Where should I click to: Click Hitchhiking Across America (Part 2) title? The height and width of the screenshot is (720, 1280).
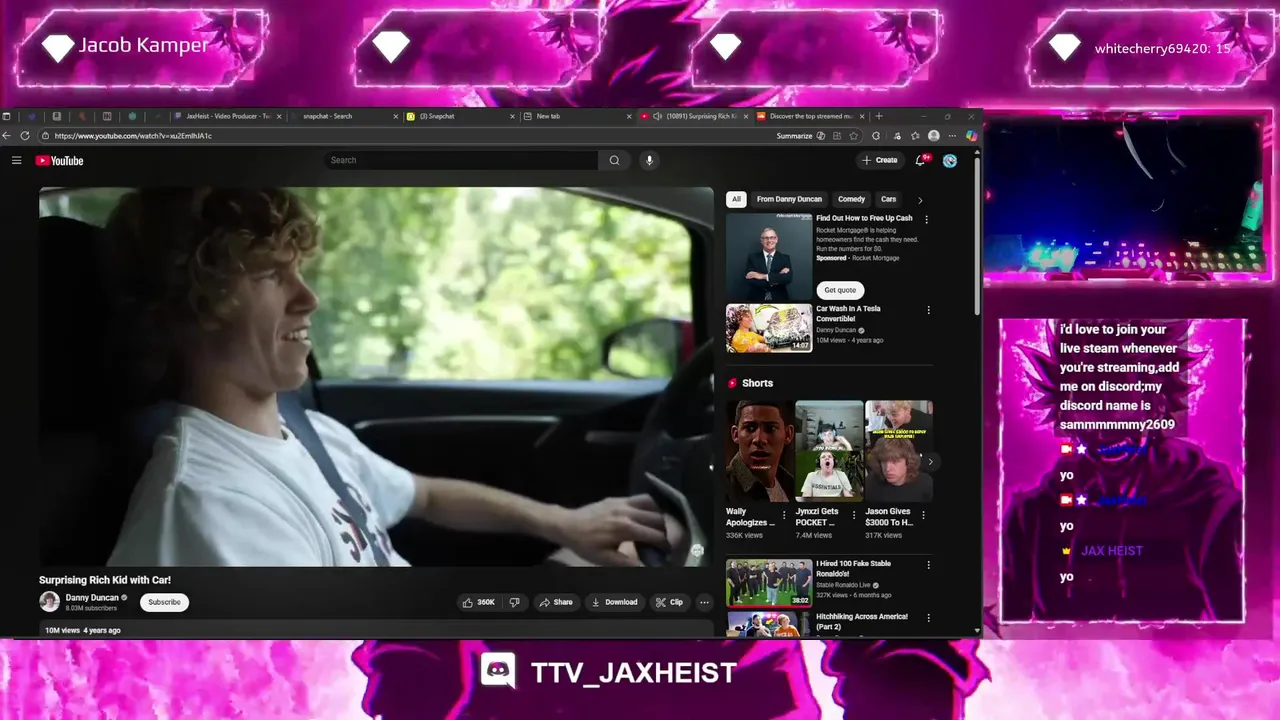[862, 621]
